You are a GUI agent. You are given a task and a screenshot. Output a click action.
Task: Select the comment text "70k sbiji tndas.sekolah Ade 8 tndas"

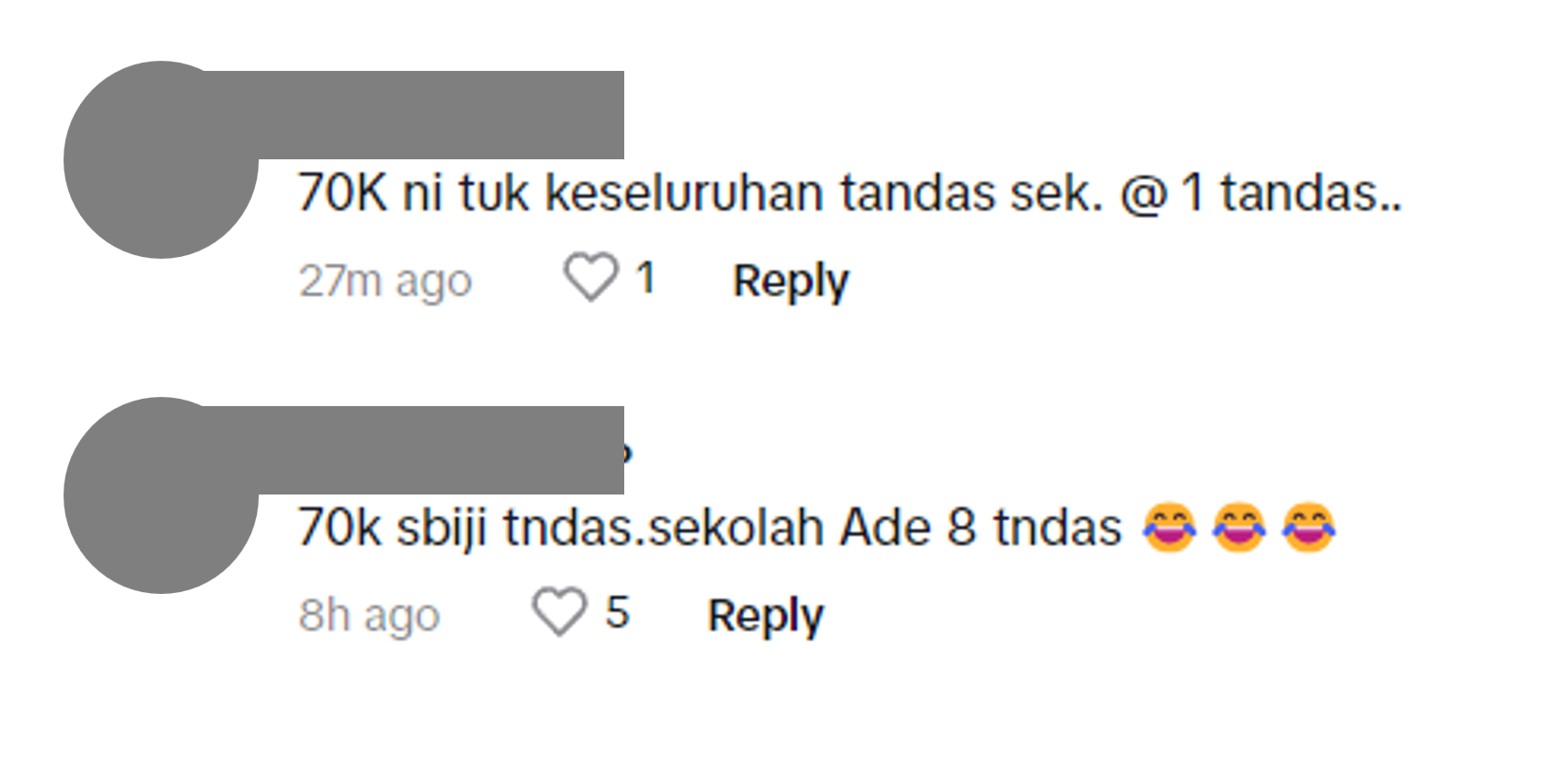click(x=710, y=529)
